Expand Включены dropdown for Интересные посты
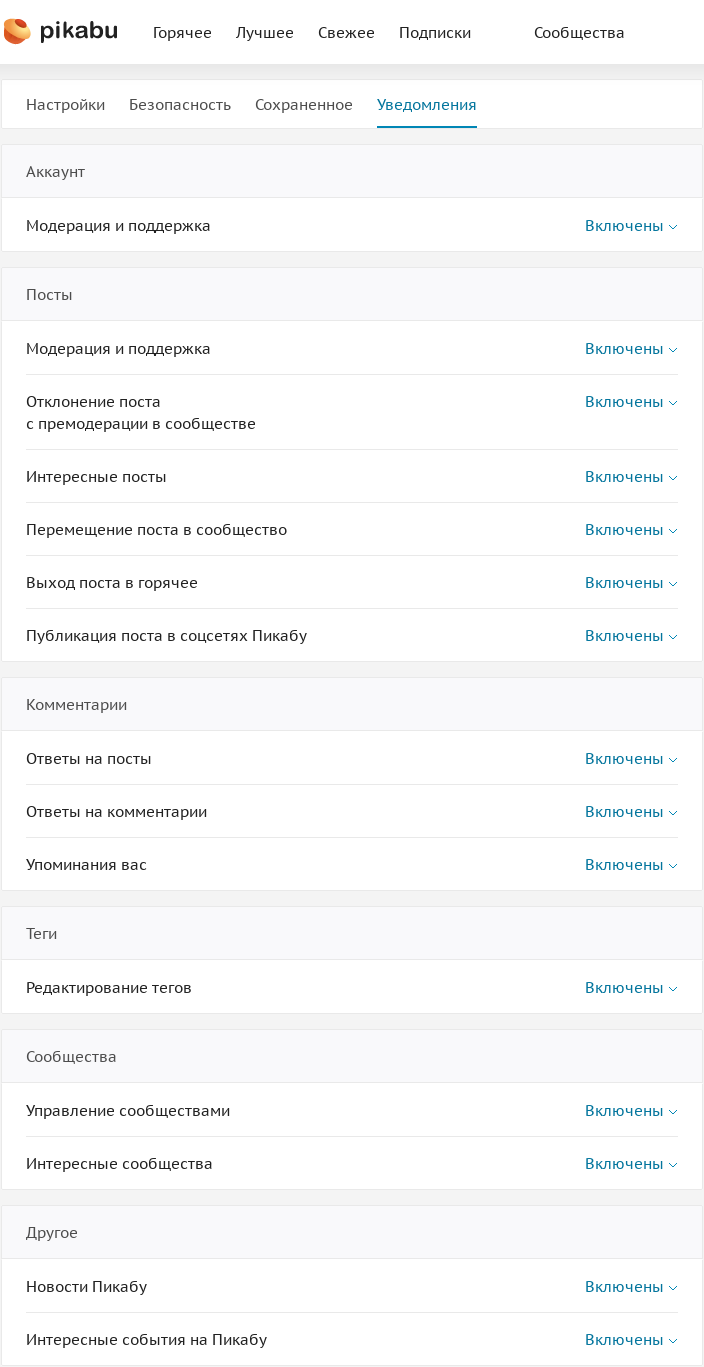Viewport: 704px width, 1367px height. (x=630, y=477)
